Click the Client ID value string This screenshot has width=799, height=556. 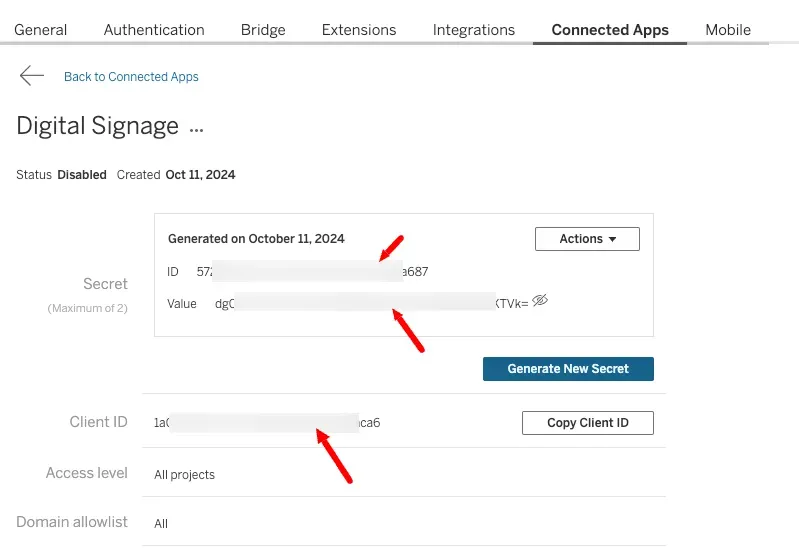coord(267,423)
